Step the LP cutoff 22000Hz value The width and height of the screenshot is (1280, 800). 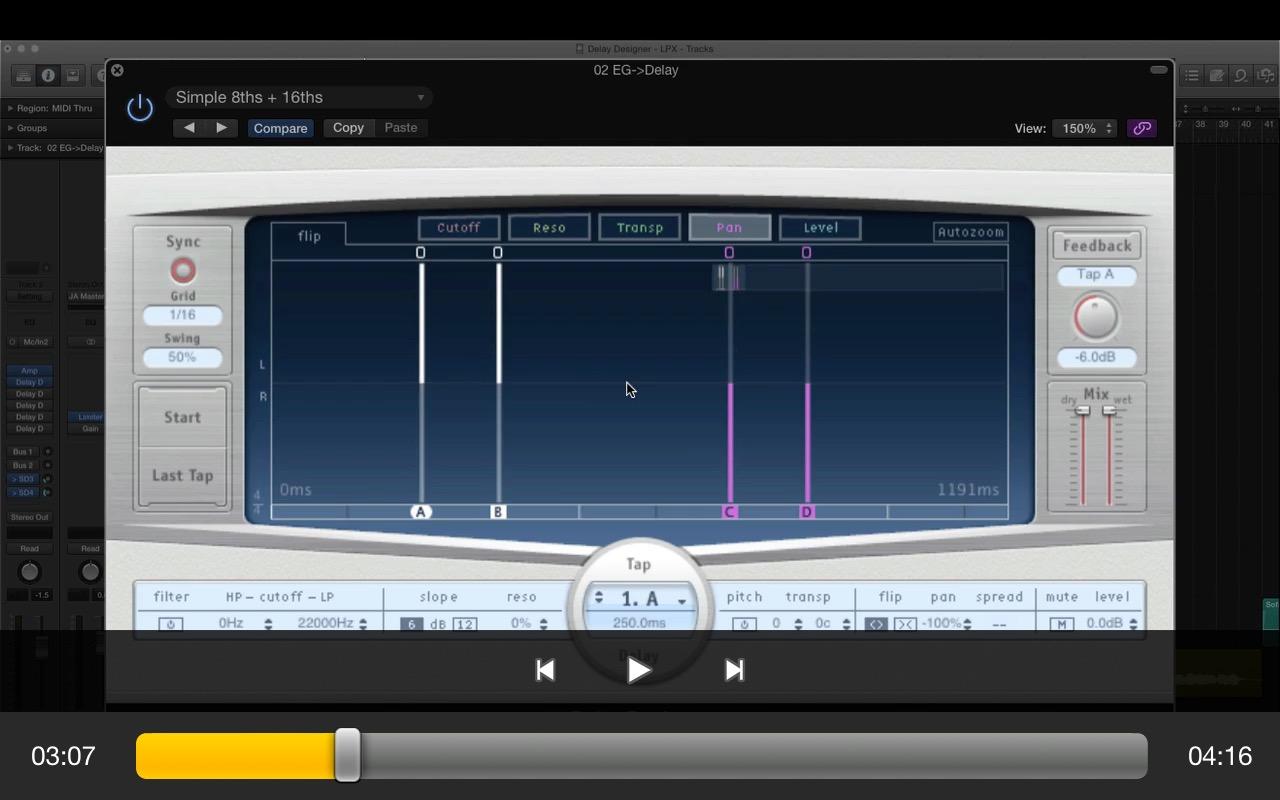coord(362,624)
